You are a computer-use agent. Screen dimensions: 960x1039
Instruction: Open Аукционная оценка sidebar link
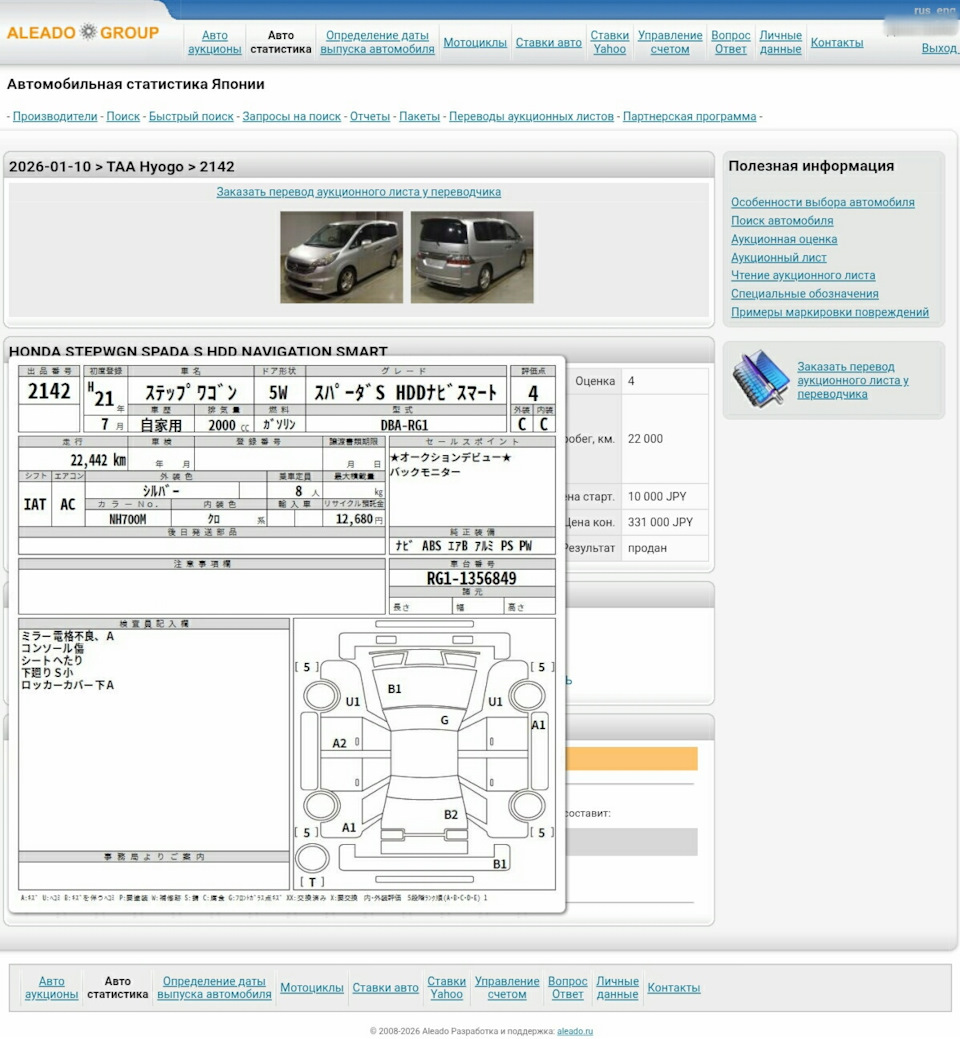point(784,239)
